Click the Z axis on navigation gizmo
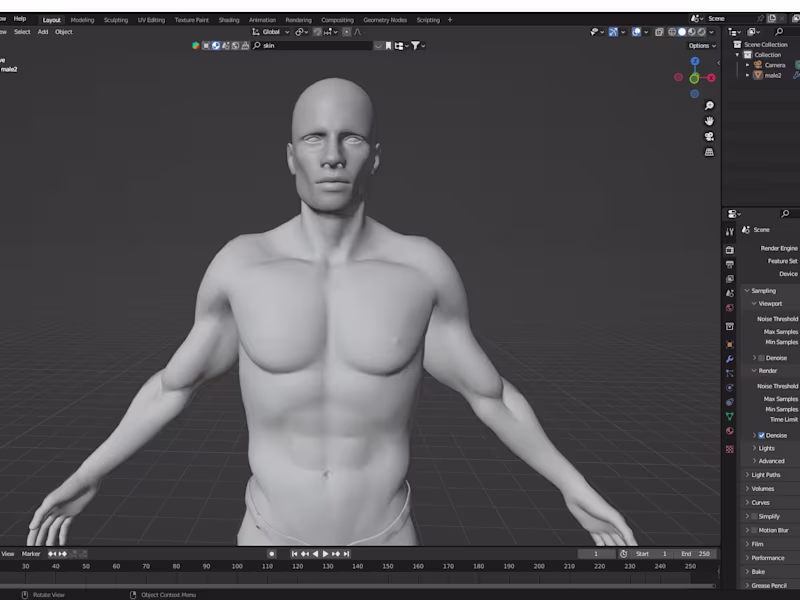800x600 pixels. (694, 61)
